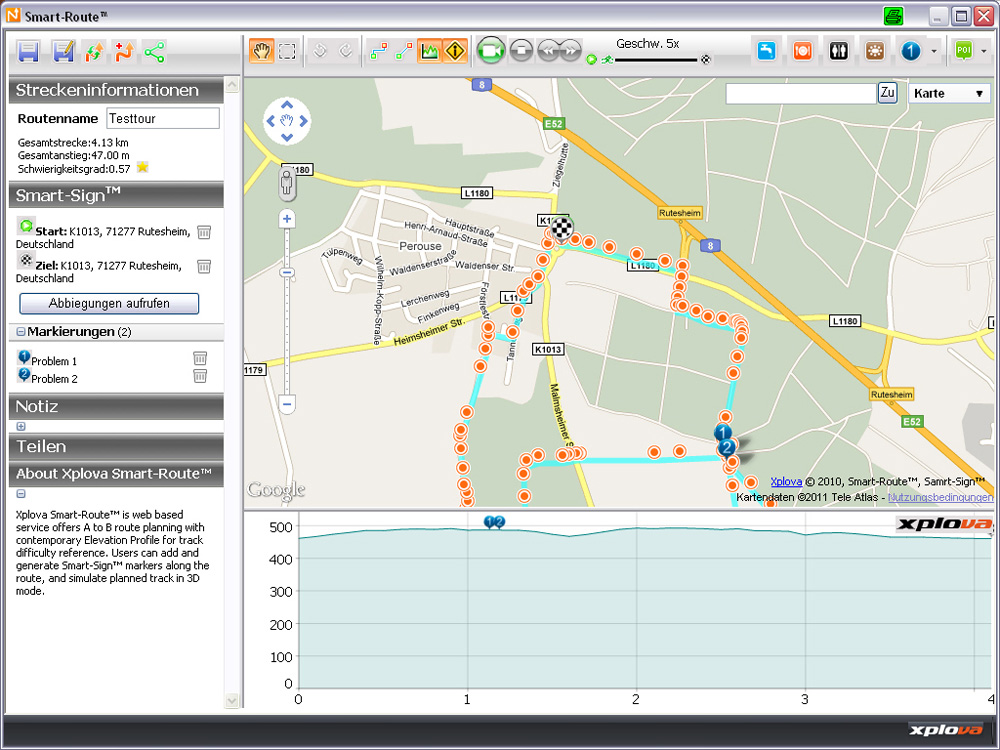Collapse the About section minus icon
Viewport: 1000px width, 750px height.
pos(20,494)
